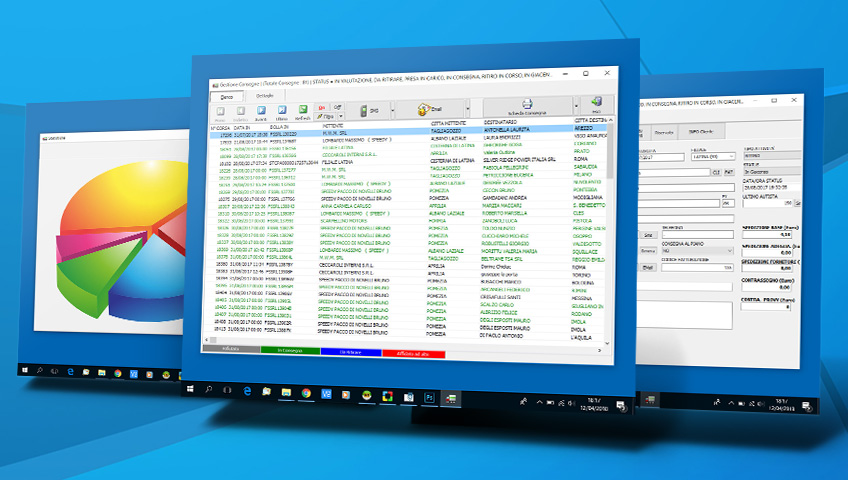Open the SMS phone button
The image size is (848, 480).
[370, 111]
